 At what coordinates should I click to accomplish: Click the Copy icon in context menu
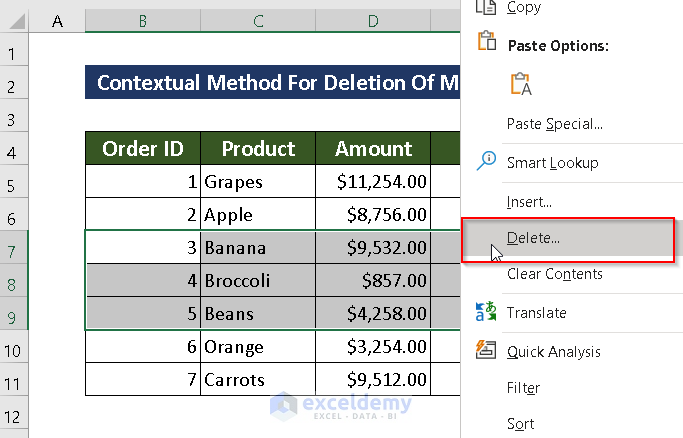point(487,7)
